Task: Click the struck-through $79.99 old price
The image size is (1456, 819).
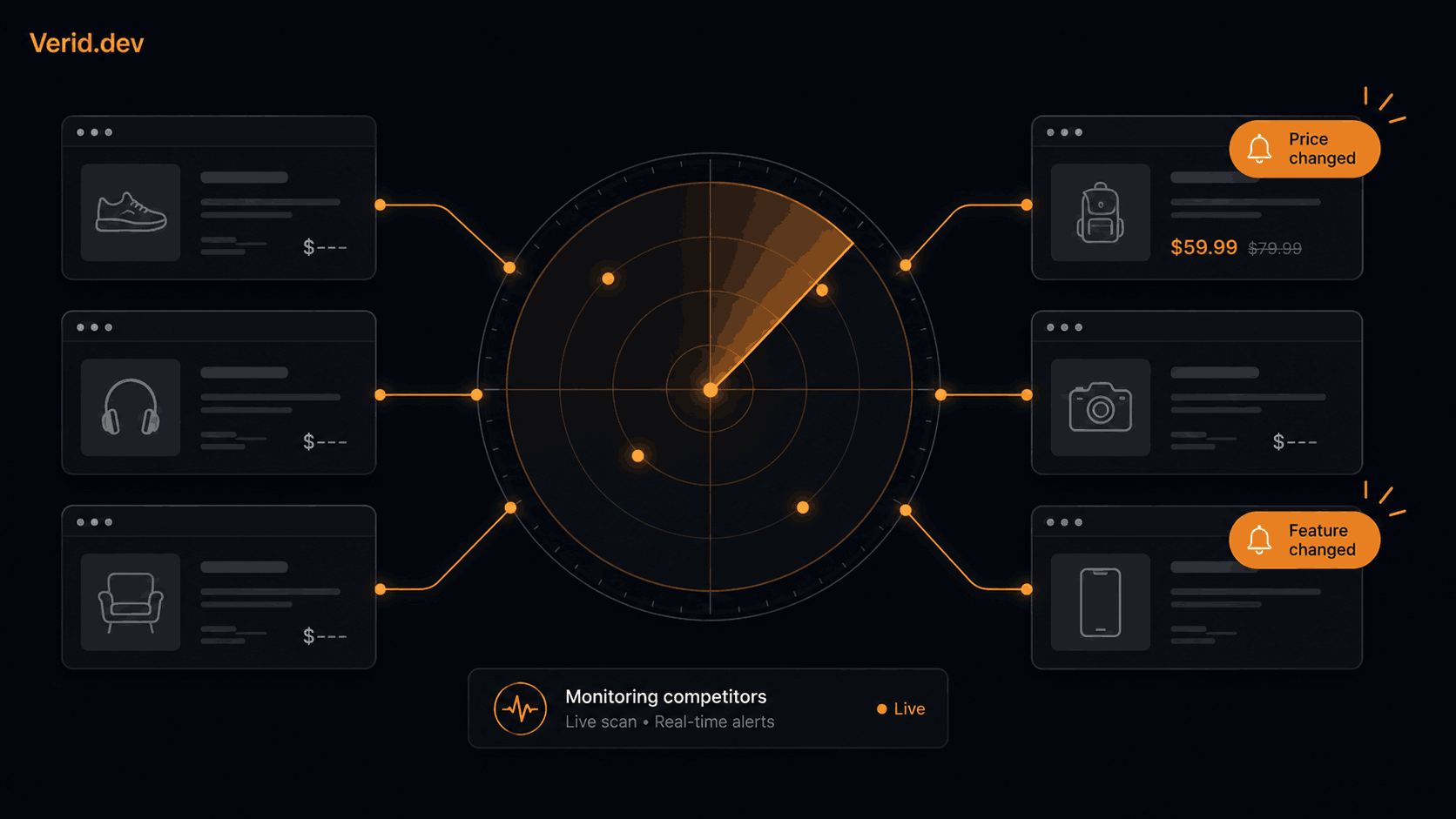Action: pos(1275,249)
